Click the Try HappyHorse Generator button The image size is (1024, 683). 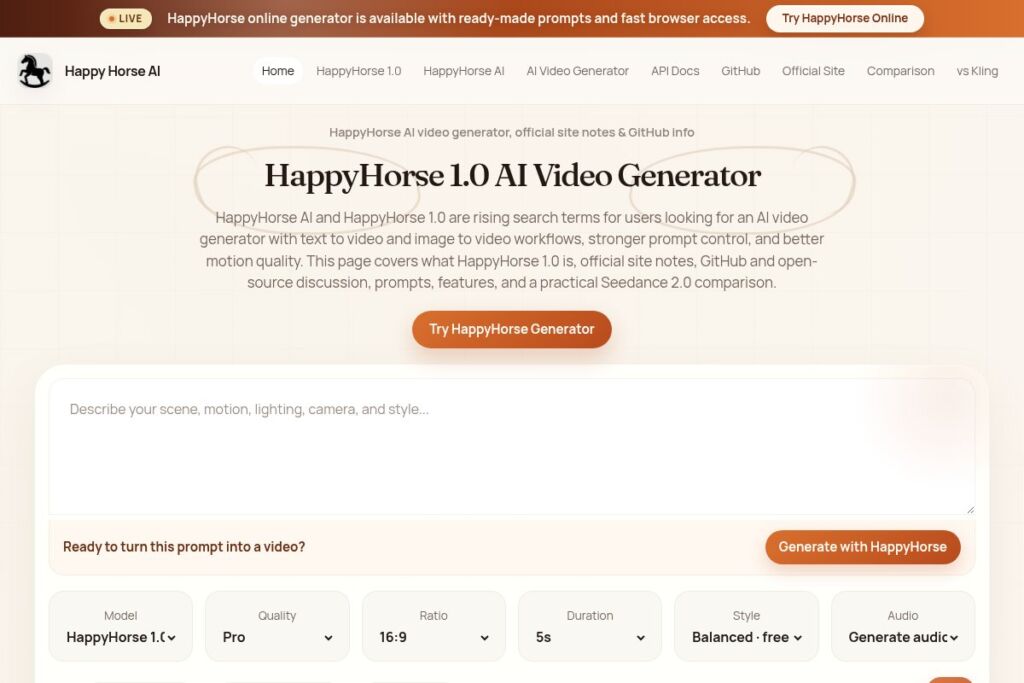click(x=511, y=329)
